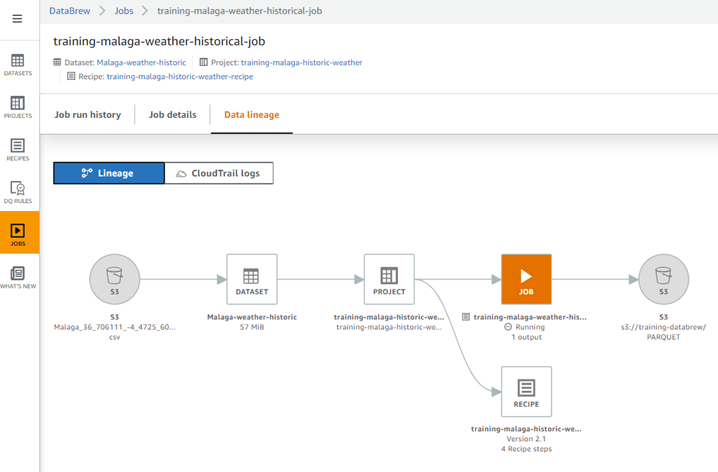Click the Version 2.1 label
This screenshot has height=472, width=718.
point(527,439)
